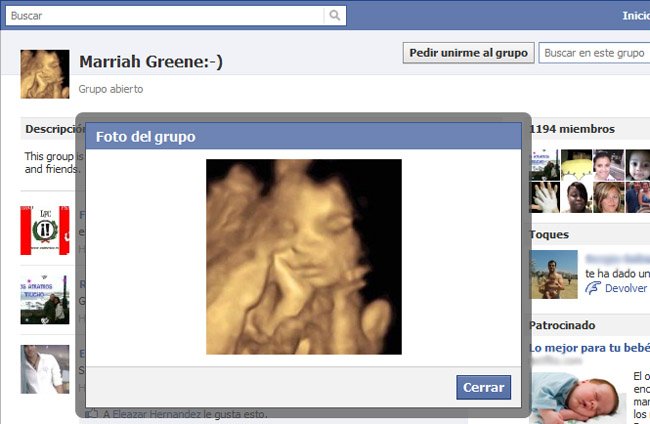This screenshot has height=424, width=650.
Task: Close the Foto del grupo dialog with Cerrar
Action: tap(483, 387)
